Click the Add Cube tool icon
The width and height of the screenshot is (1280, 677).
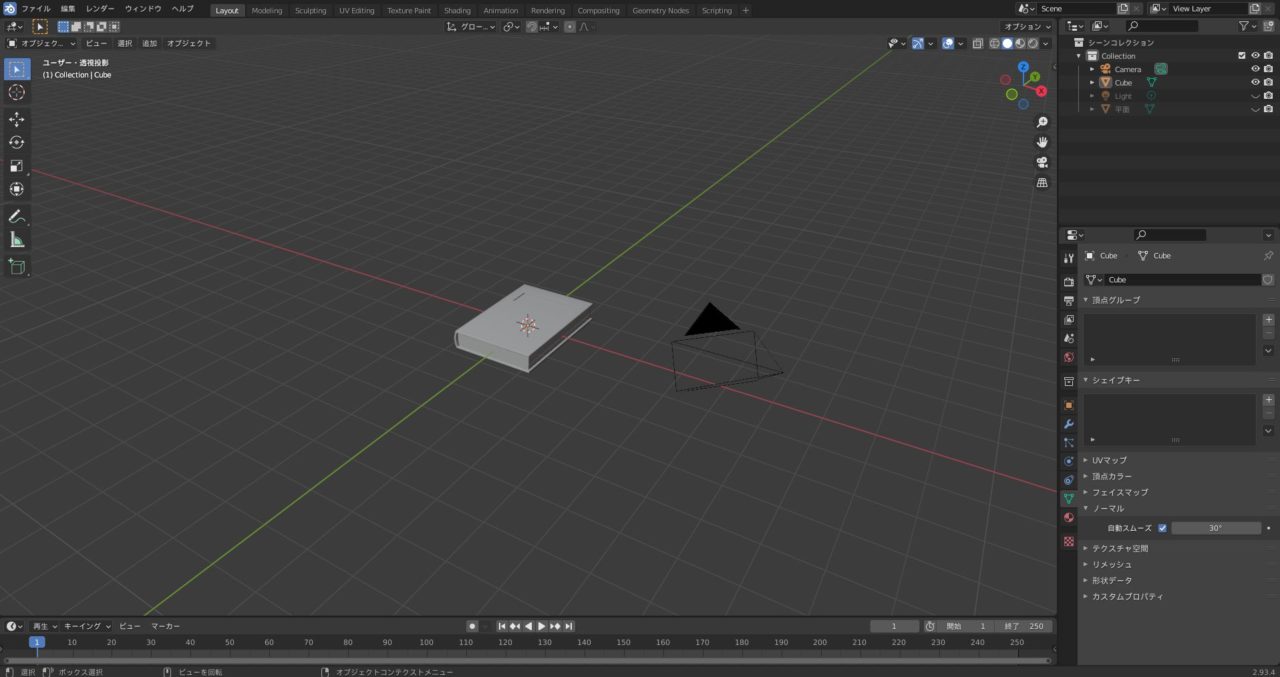pyautogui.click(x=17, y=267)
